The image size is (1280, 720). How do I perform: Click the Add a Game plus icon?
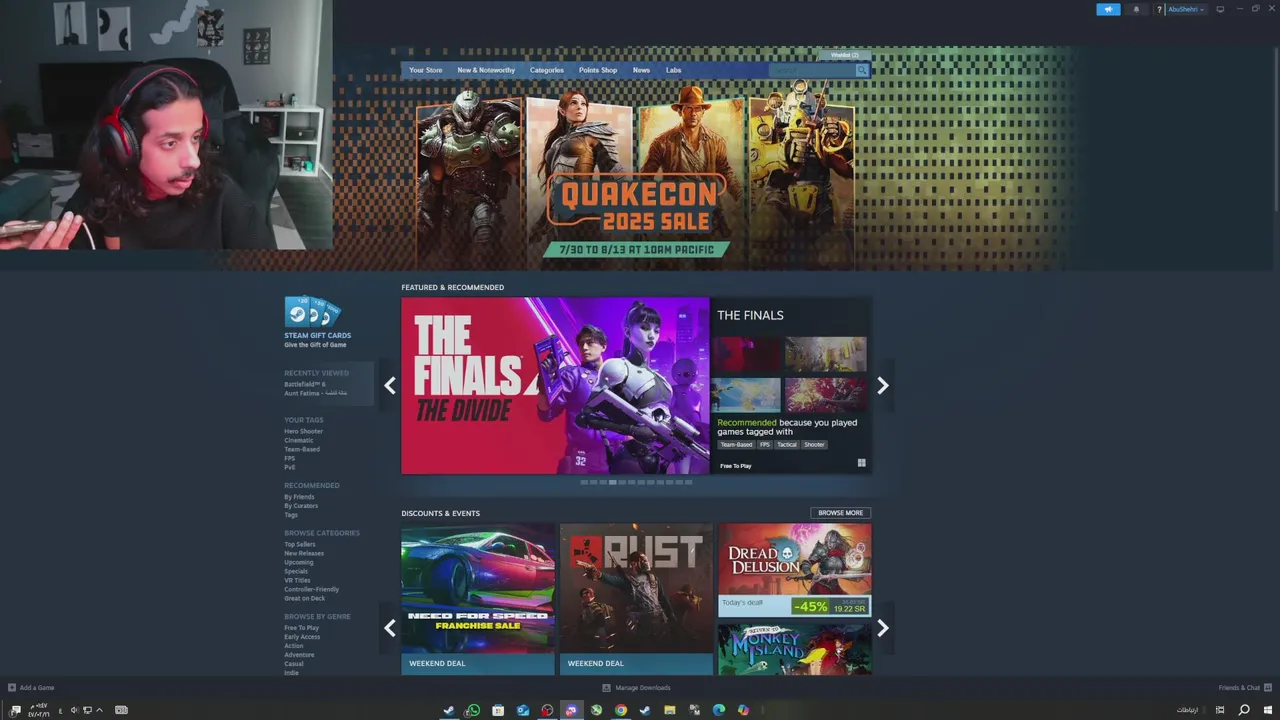click(12, 688)
